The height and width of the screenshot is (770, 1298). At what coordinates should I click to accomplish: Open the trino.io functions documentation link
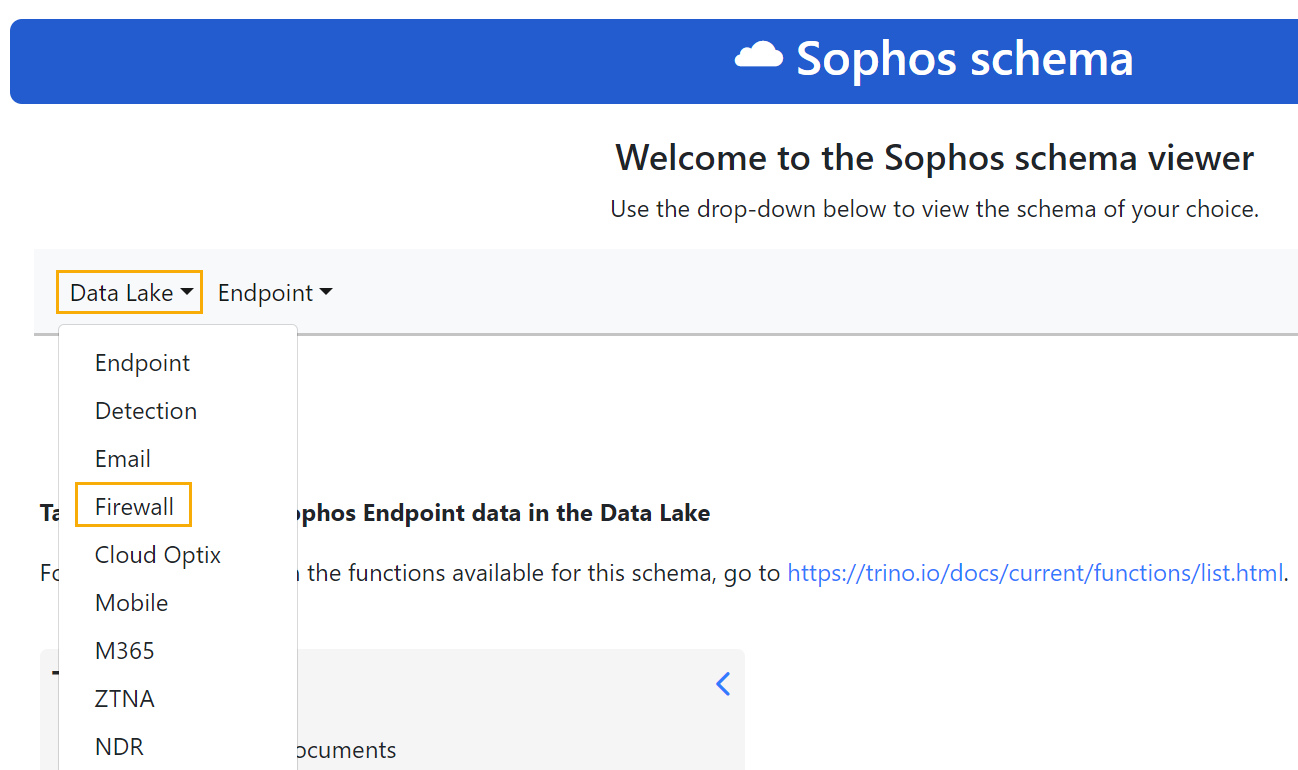(1035, 572)
